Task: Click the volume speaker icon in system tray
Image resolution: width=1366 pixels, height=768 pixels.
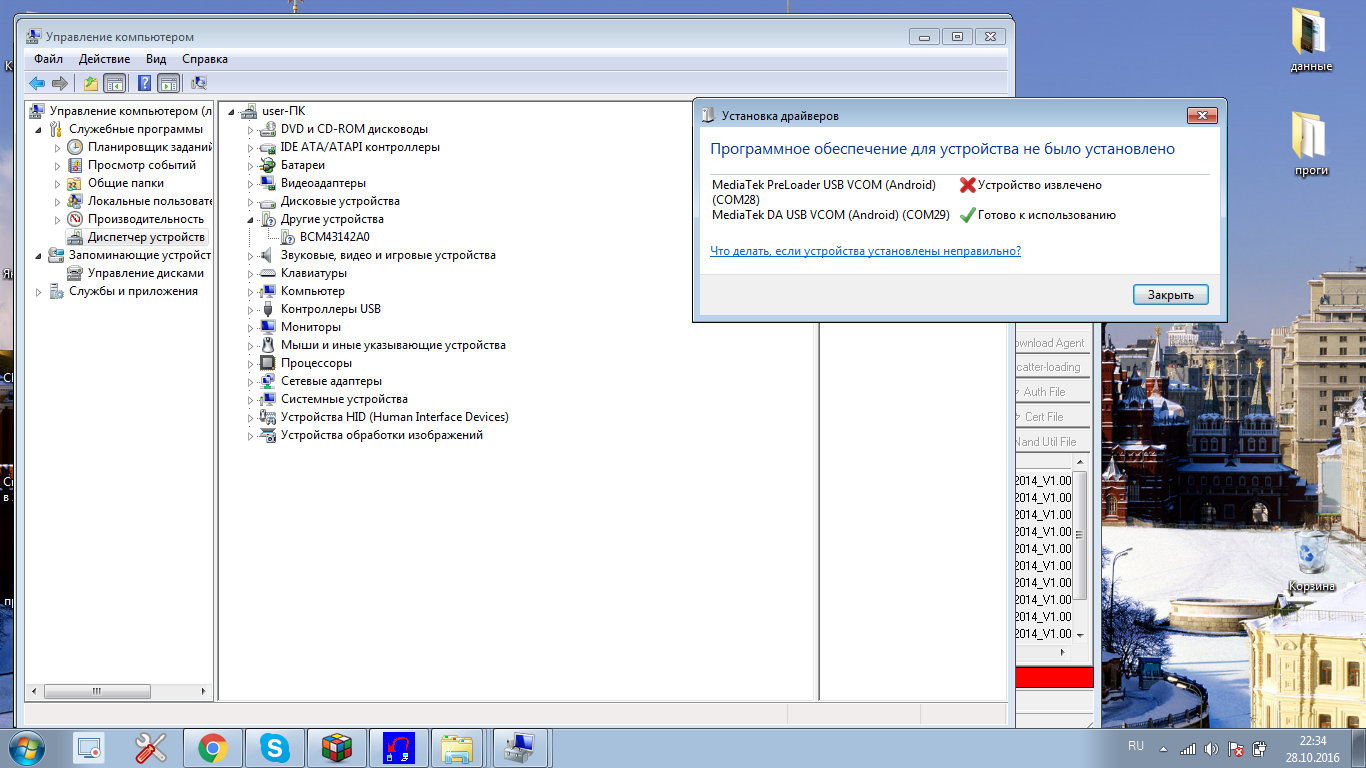Action: coord(1211,748)
